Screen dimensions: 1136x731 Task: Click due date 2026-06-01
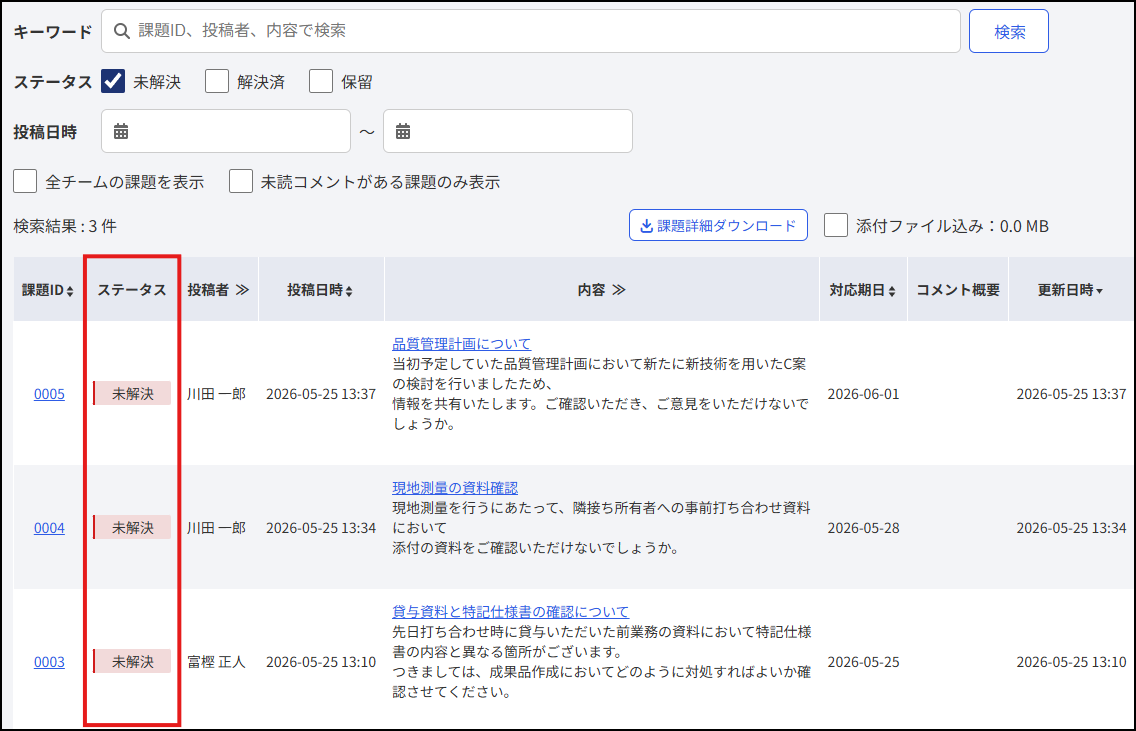click(864, 394)
